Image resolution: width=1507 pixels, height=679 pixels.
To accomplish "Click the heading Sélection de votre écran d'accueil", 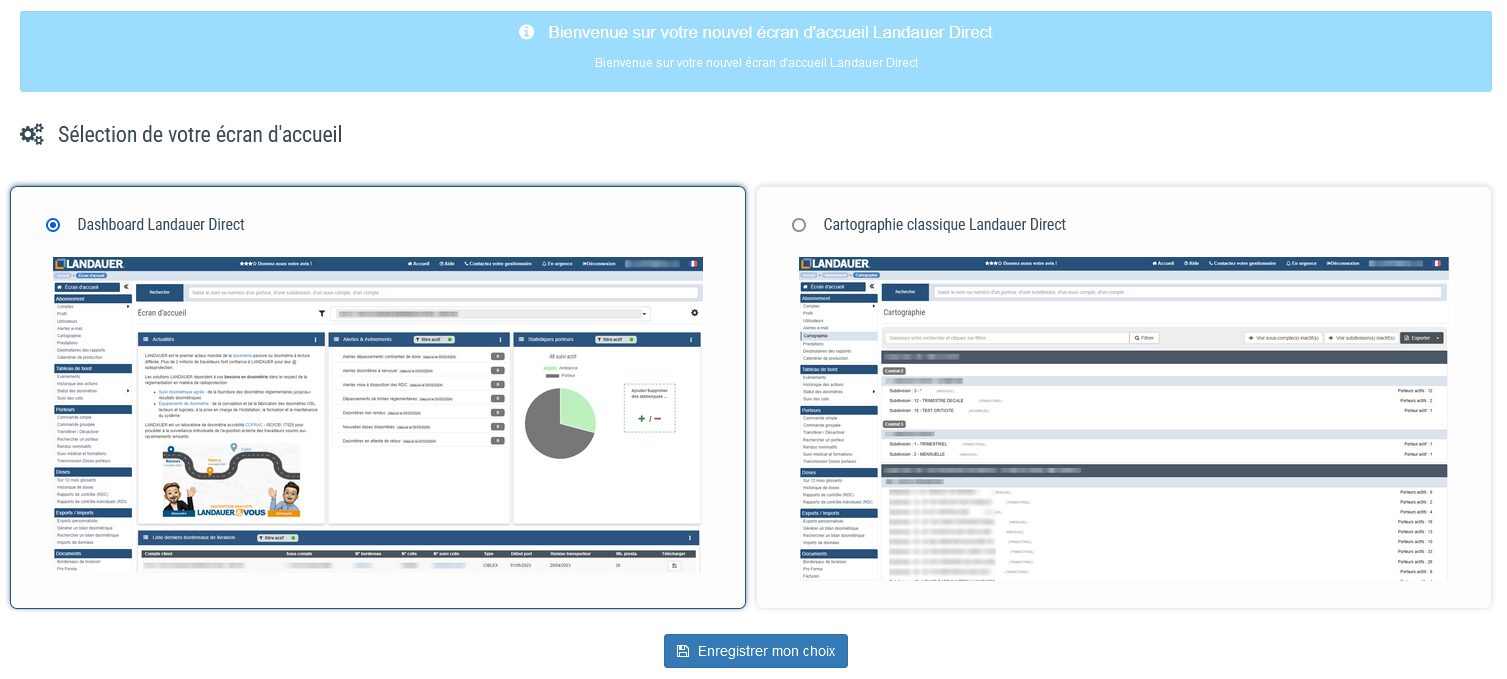I will (x=200, y=134).
